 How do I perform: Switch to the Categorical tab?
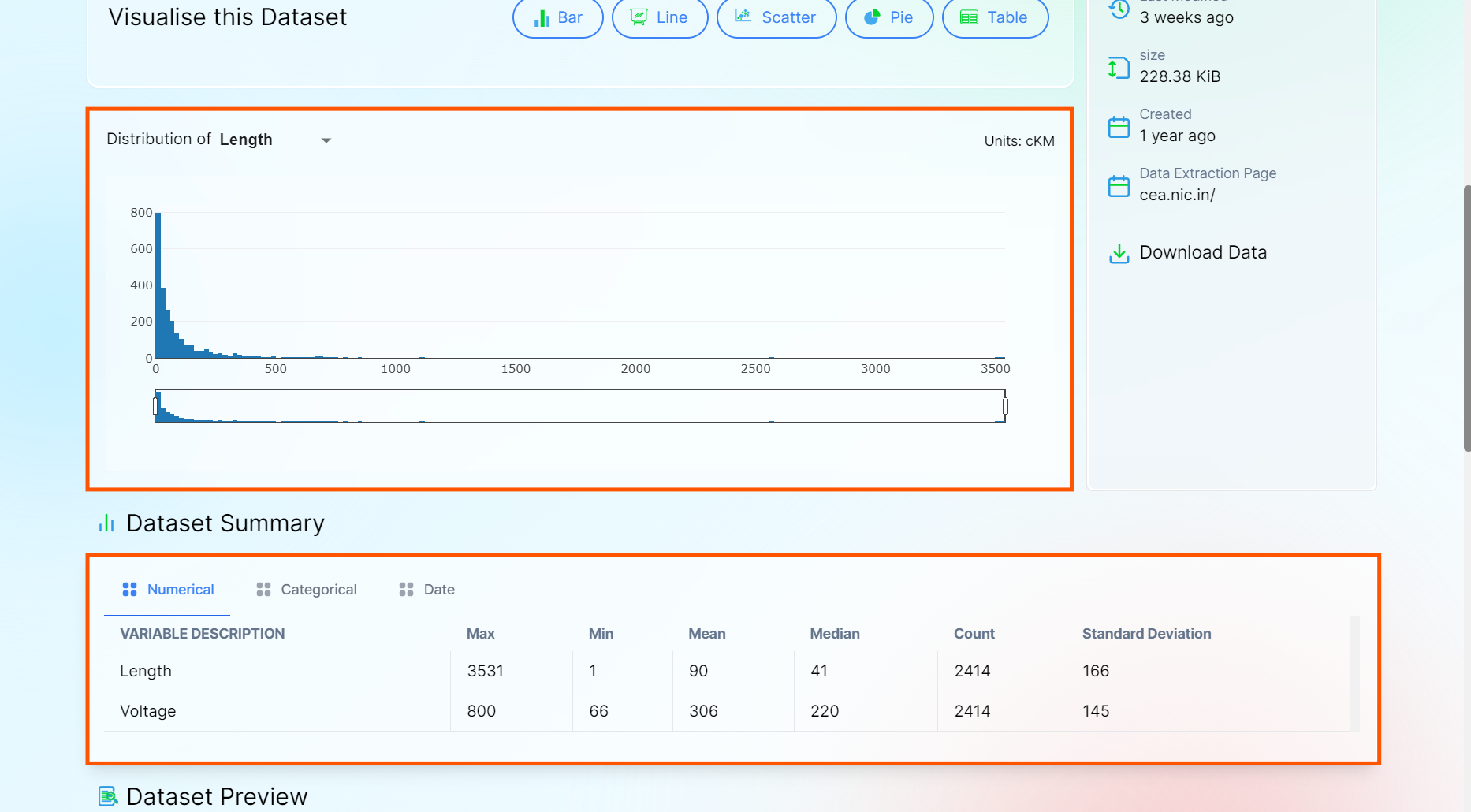[307, 590]
